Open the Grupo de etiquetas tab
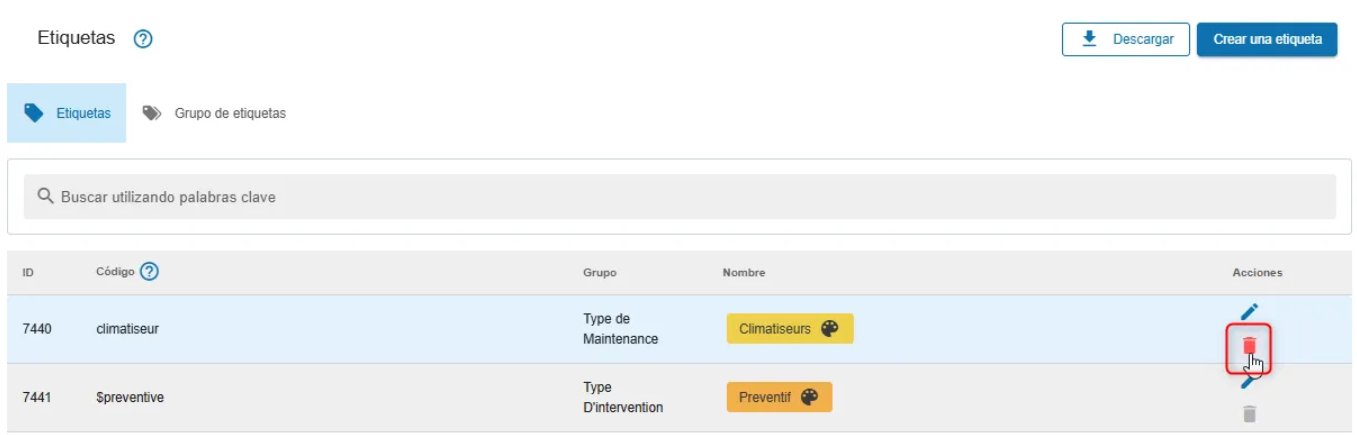This screenshot has height=435, width=1357. click(x=215, y=113)
